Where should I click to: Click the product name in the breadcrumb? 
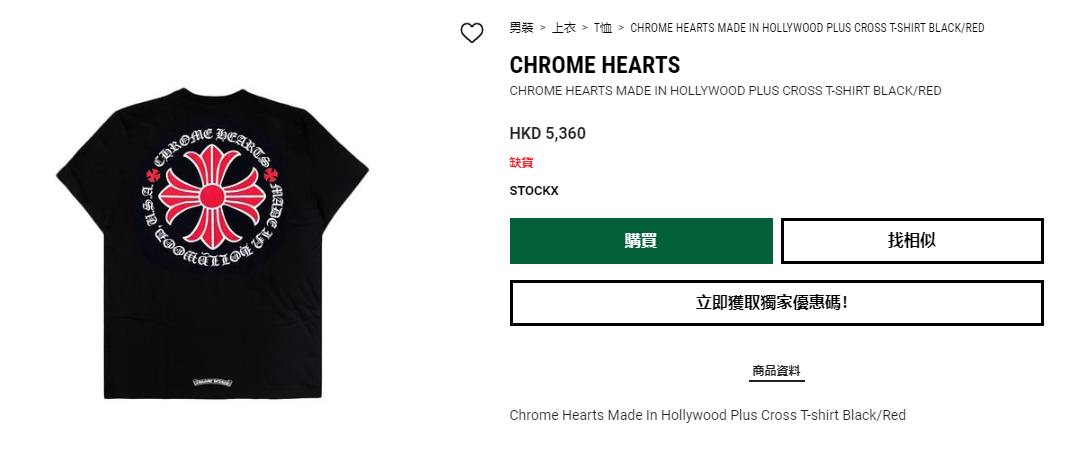[807, 28]
